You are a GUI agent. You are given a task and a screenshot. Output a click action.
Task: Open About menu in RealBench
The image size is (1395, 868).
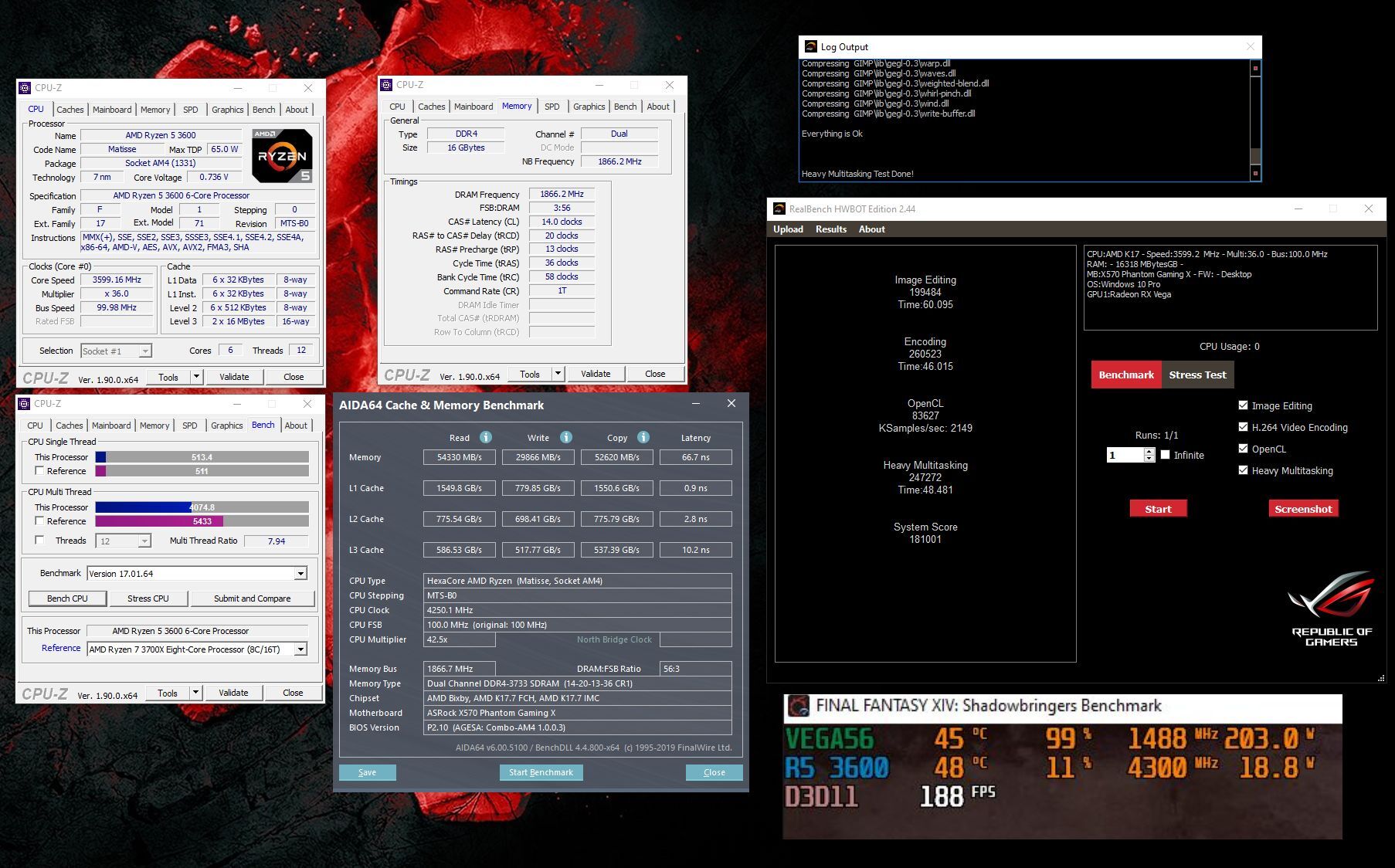871,229
